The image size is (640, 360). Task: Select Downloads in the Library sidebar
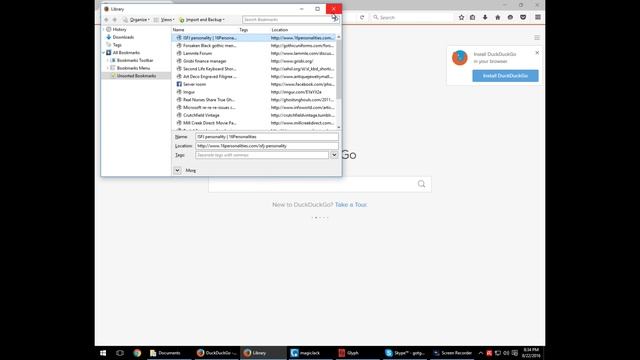(123, 37)
